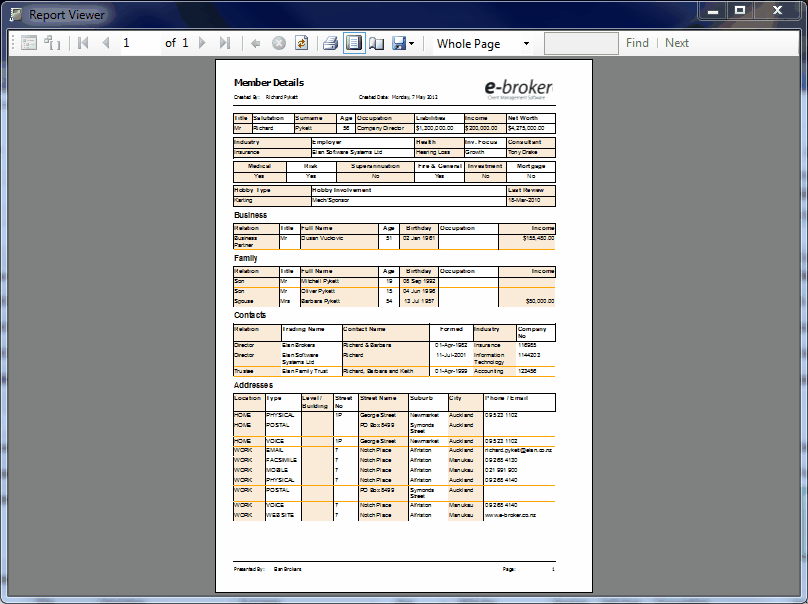The image size is (808, 604).
Task: Go to the next page
Action: (x=202, y=43)
